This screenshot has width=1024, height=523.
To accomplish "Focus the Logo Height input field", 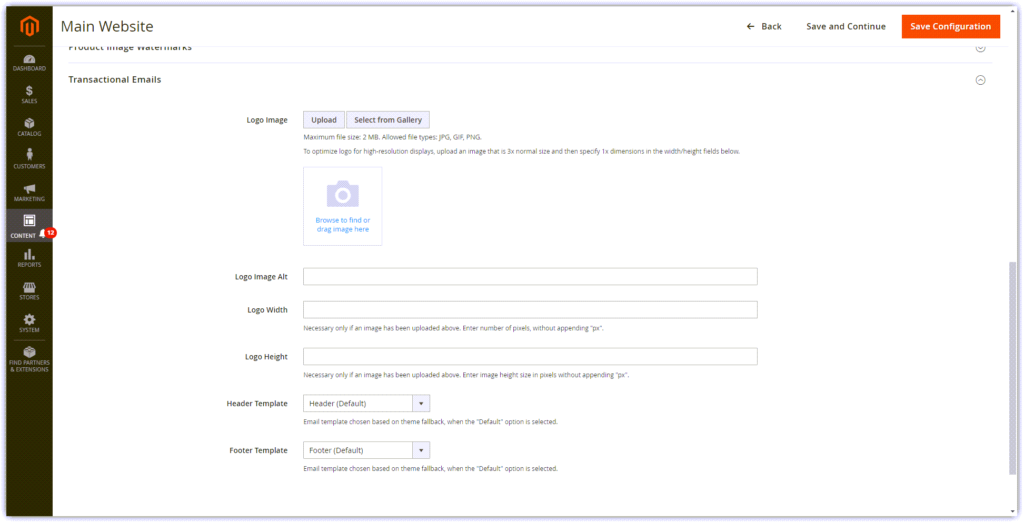I will [x=530, y=357].
